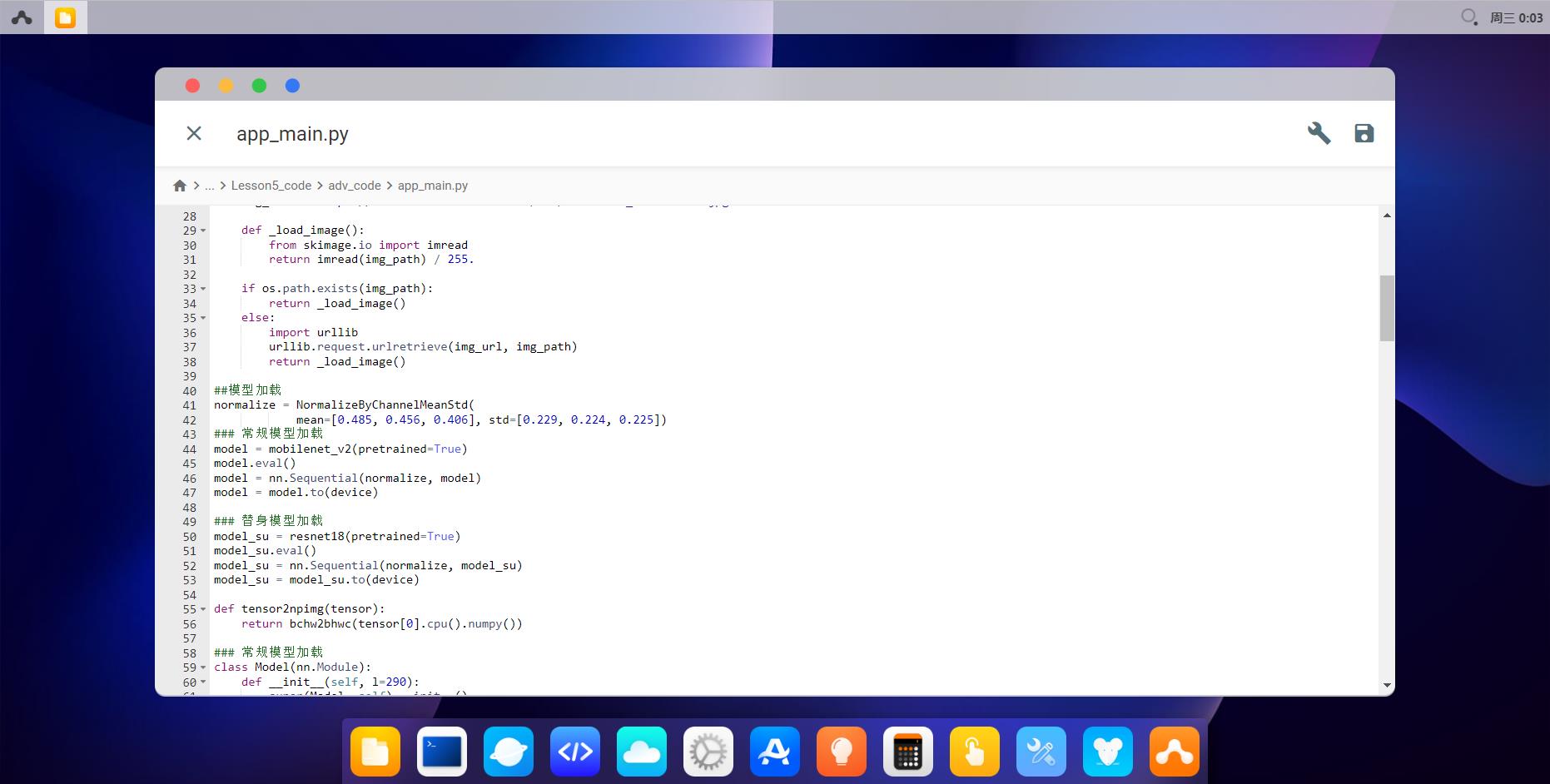Viewport: 1550px width, 784px height.
Task: Click 'def tensor2npimg(tensor):' line
Action: [x=300, y=609]
